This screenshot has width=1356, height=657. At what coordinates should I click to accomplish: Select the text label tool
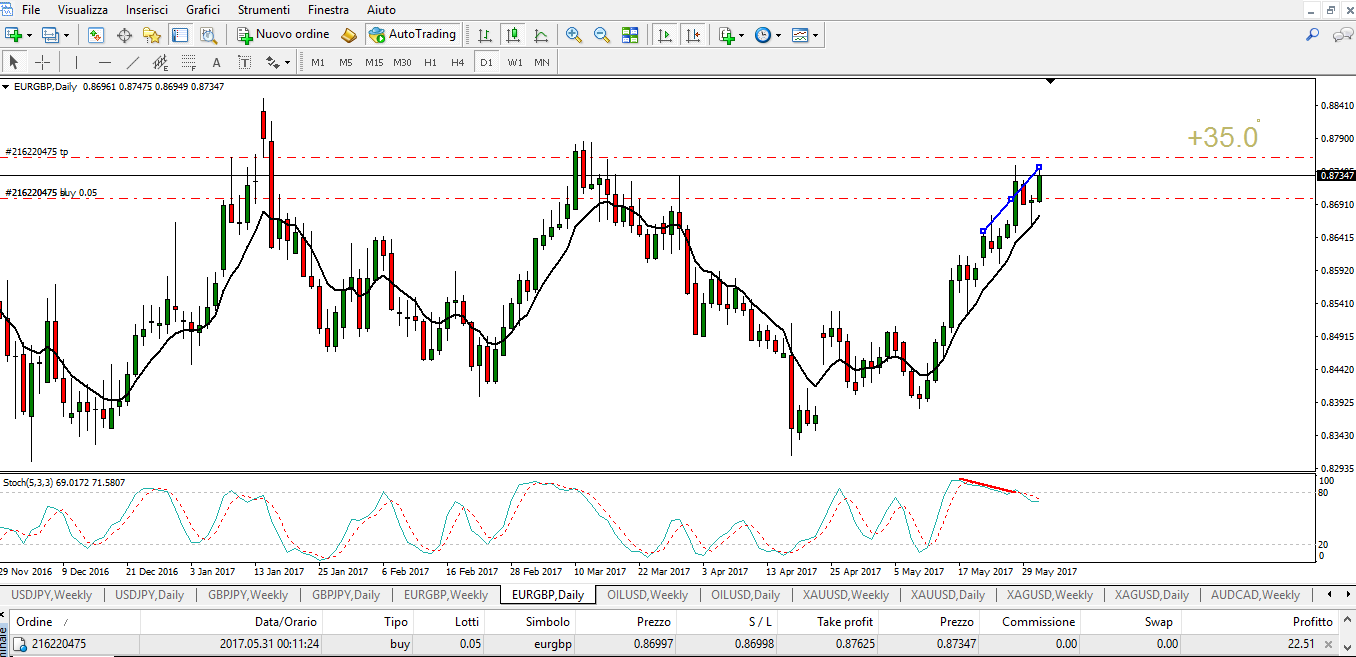click(244, 62)
